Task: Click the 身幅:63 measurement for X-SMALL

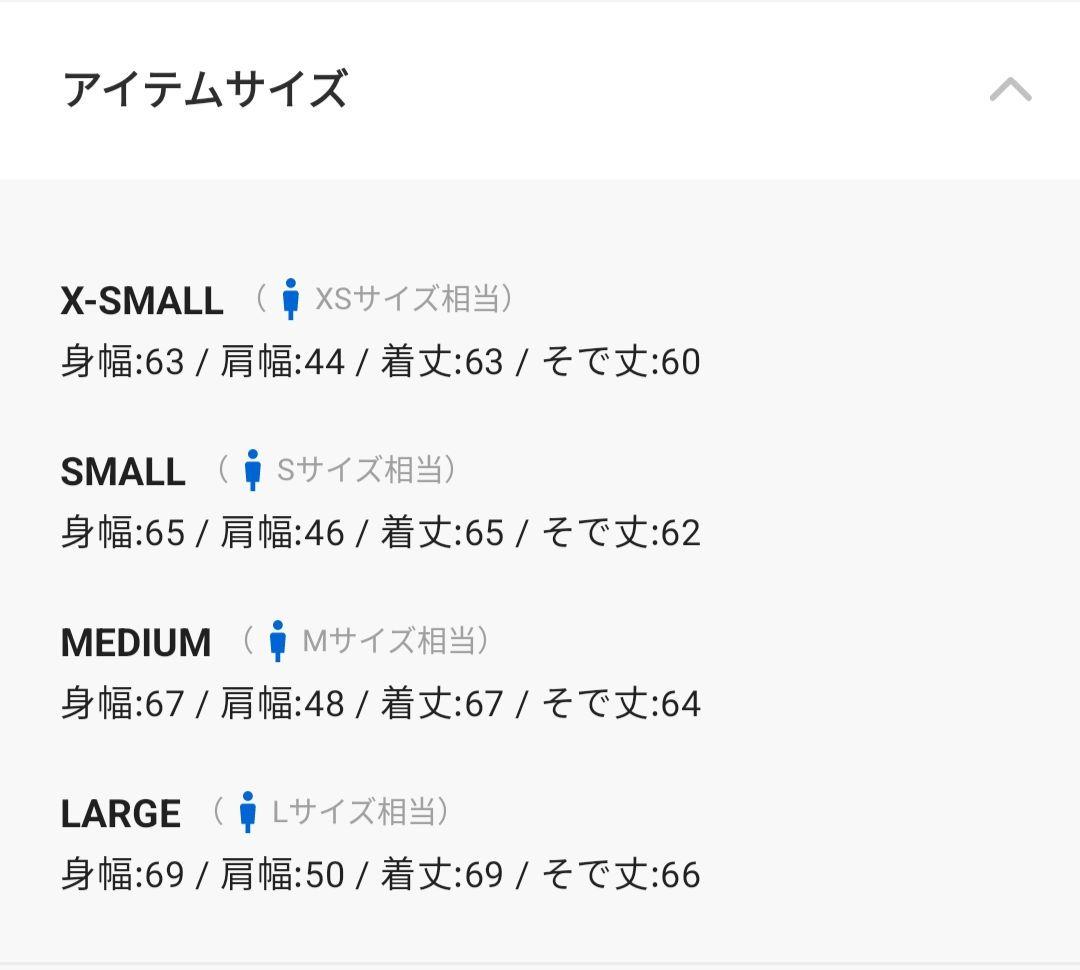Action: click(x=123, y=362)
